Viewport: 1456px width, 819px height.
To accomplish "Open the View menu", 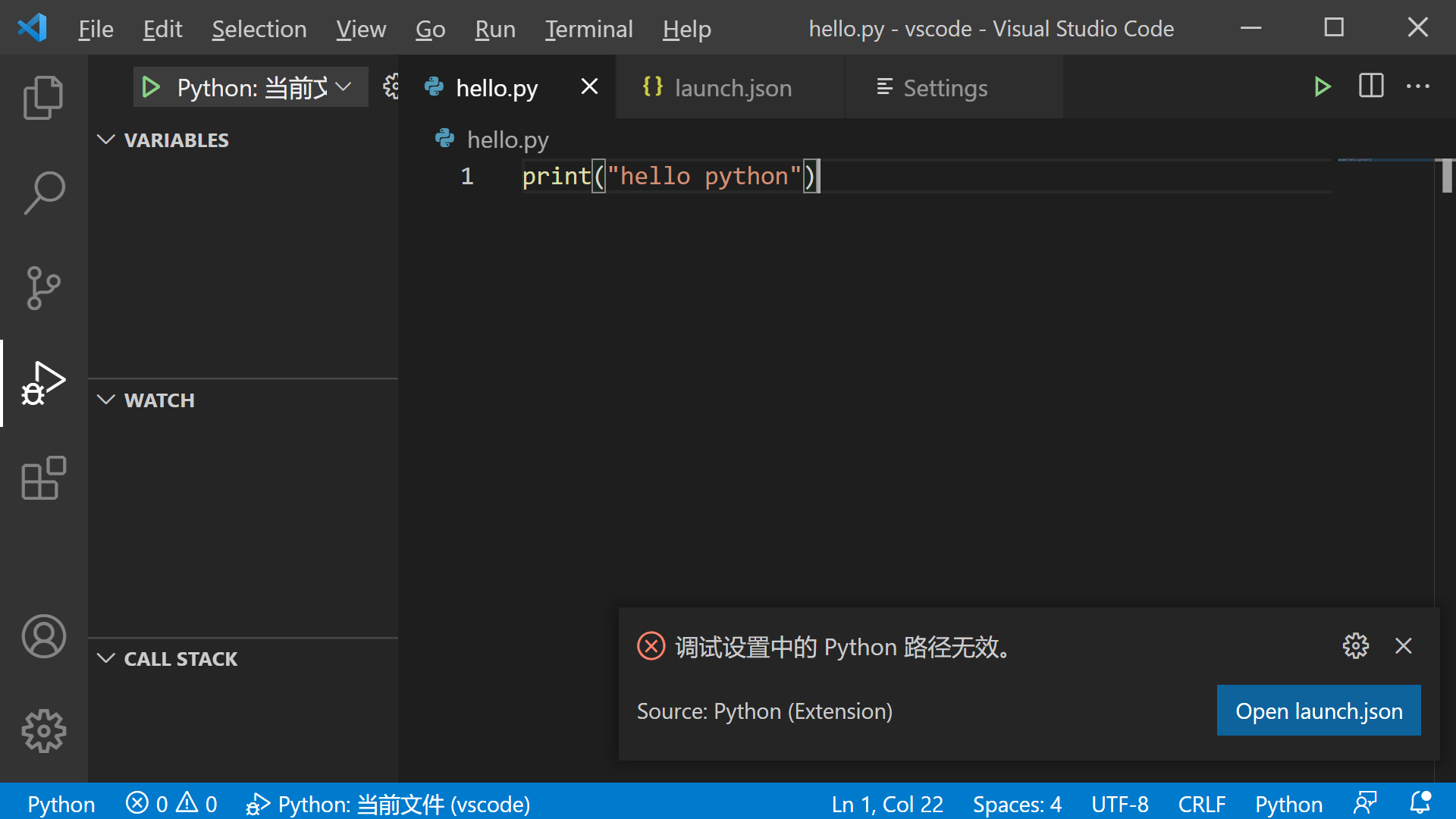I will (x=361, y=29).
